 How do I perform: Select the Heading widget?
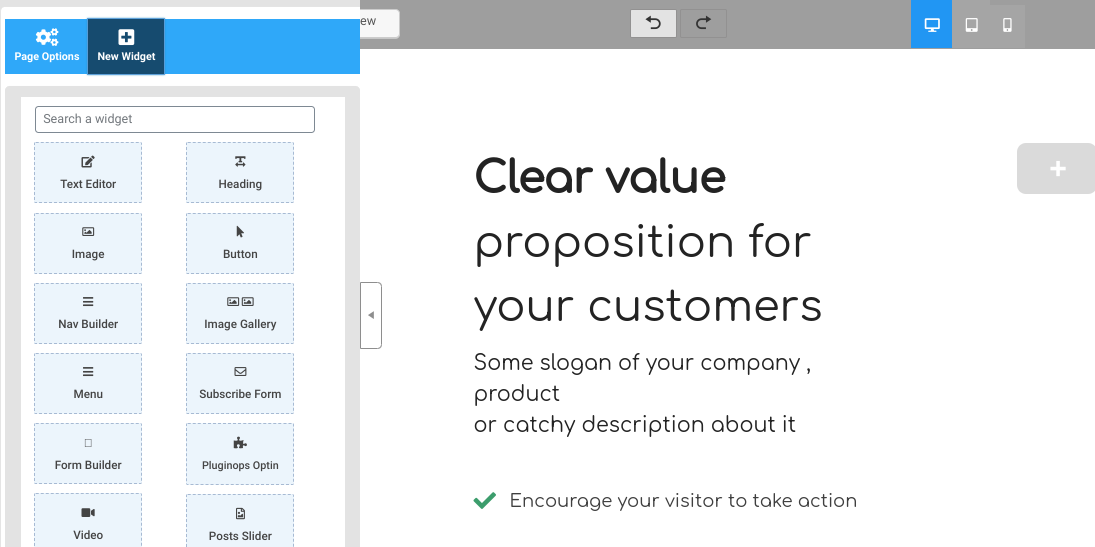click(x=240, y=172)
